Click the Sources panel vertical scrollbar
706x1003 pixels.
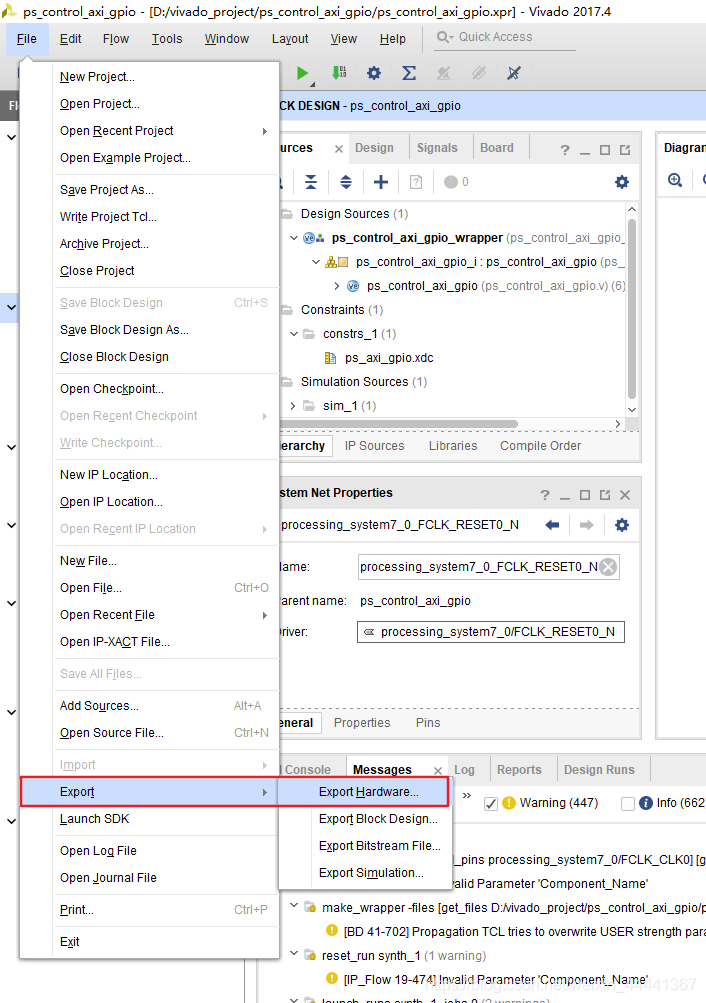pyautogui.click(x=632, y=308)
